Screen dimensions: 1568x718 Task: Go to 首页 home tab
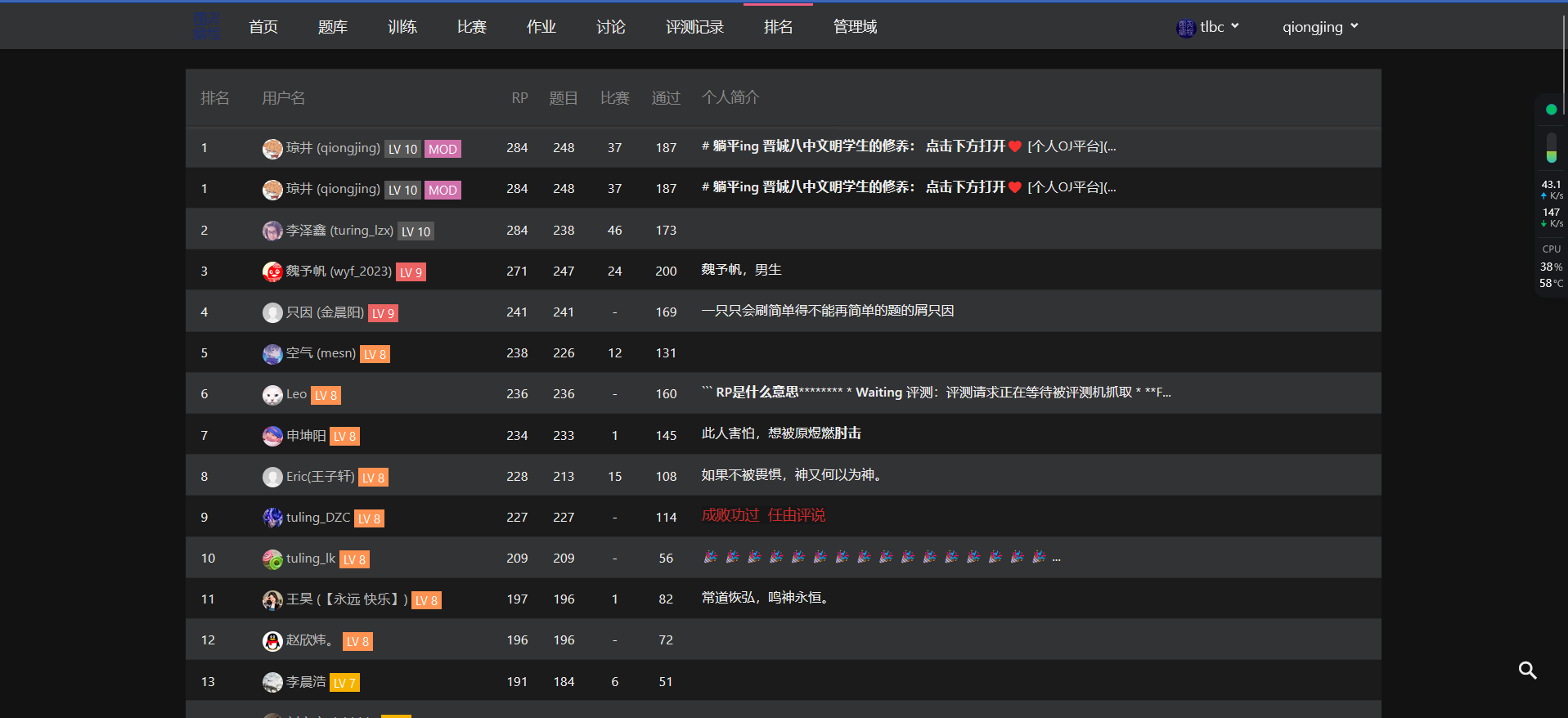tap(263, 27)
